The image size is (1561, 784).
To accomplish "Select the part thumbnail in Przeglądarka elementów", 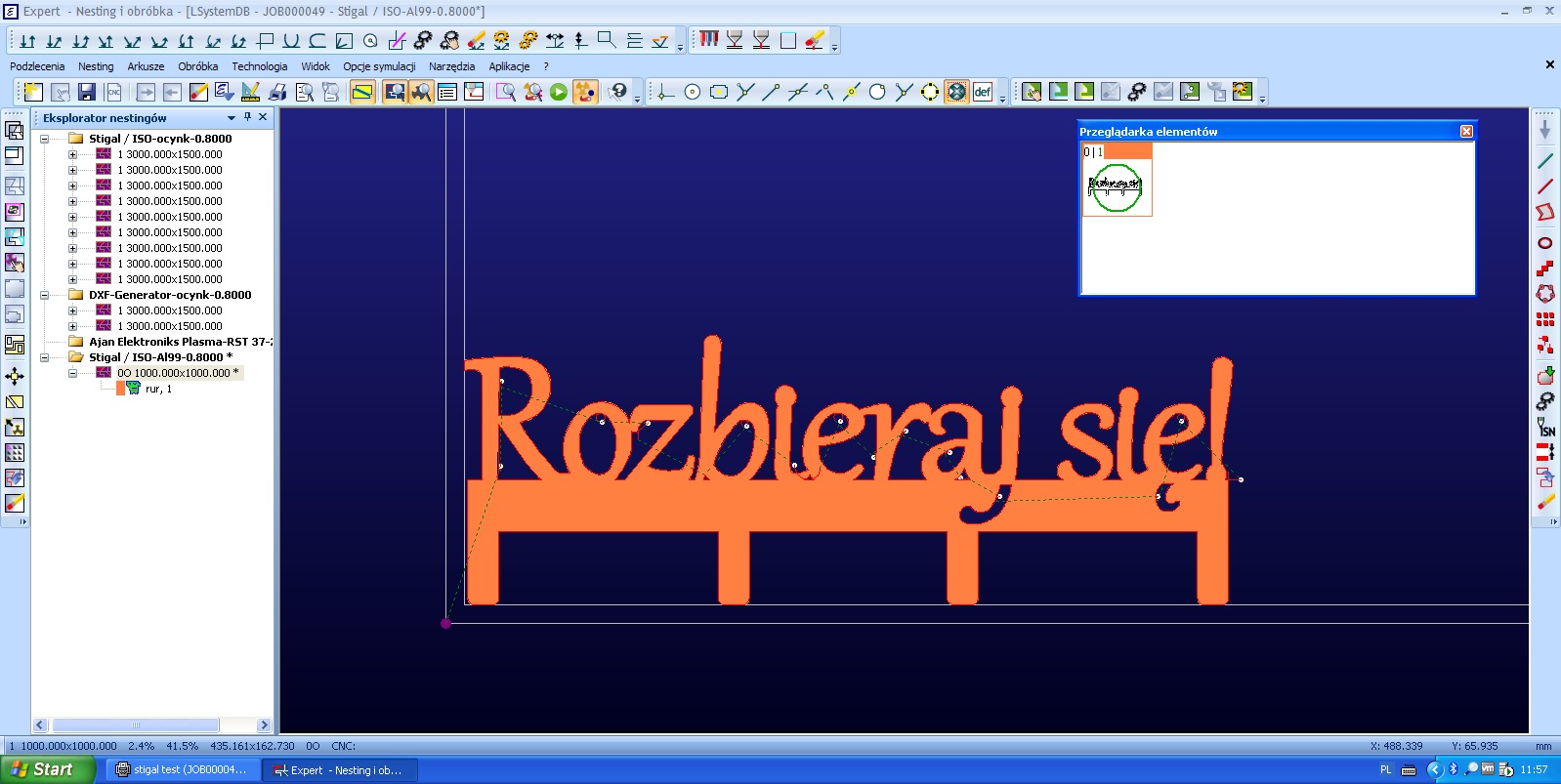I will 1117,186.
